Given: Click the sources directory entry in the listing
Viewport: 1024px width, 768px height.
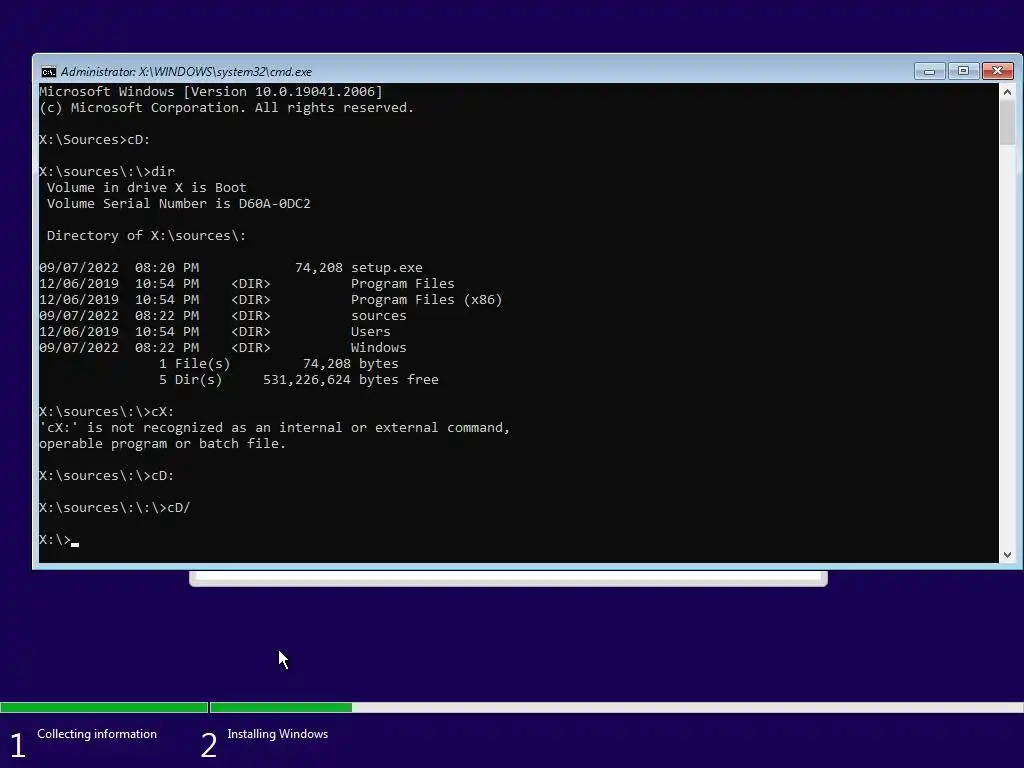Looking at the screenshot, I should 379,315.
